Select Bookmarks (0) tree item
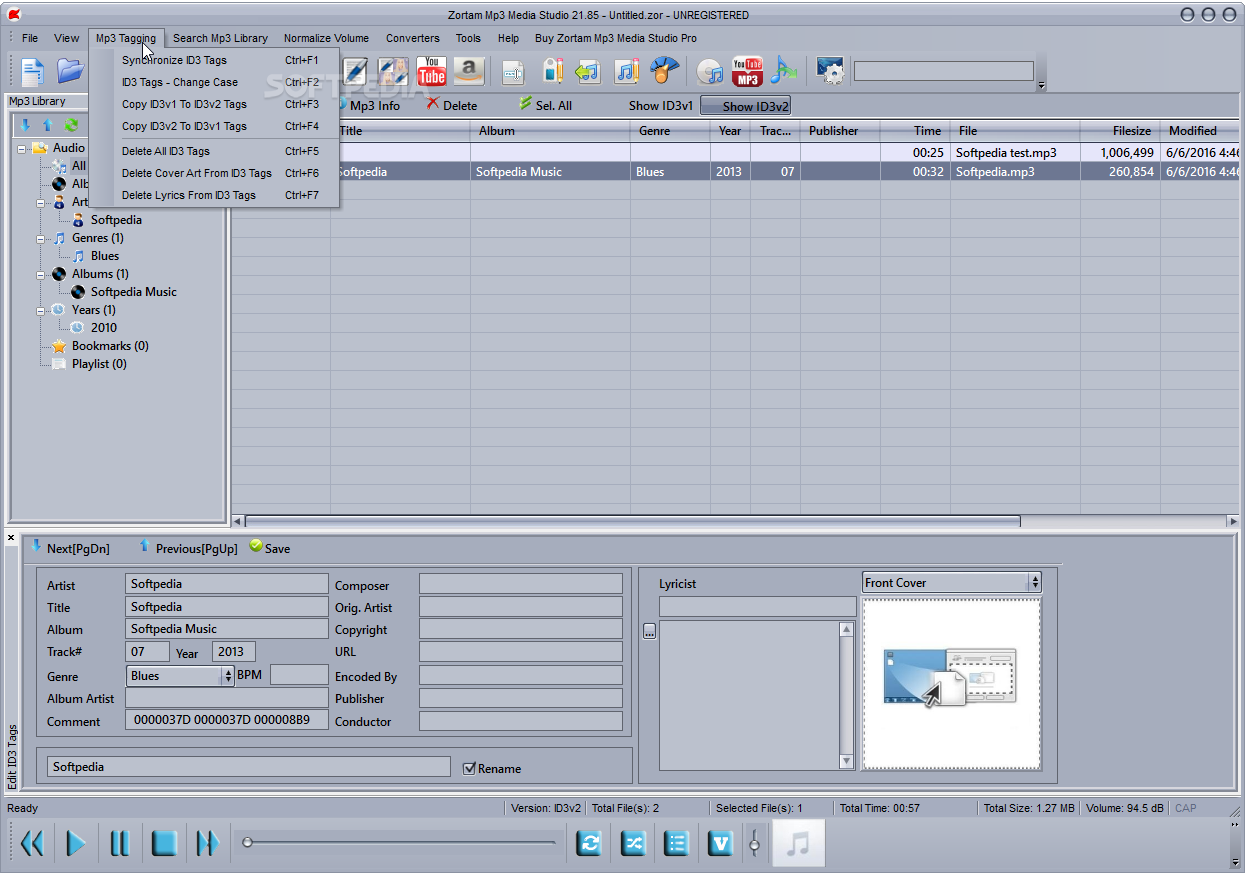 pos(110,346)
